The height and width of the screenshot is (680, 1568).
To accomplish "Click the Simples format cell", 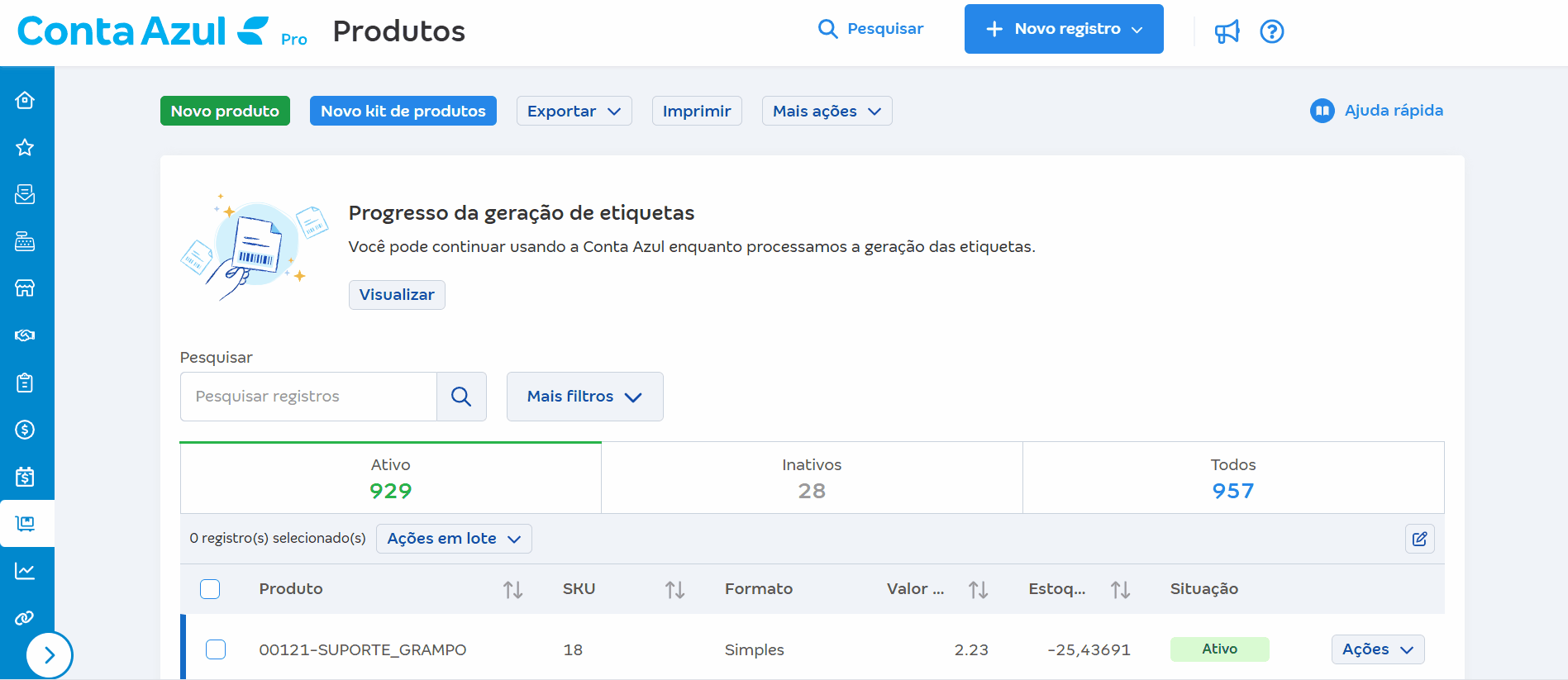I will click(754, 650).
